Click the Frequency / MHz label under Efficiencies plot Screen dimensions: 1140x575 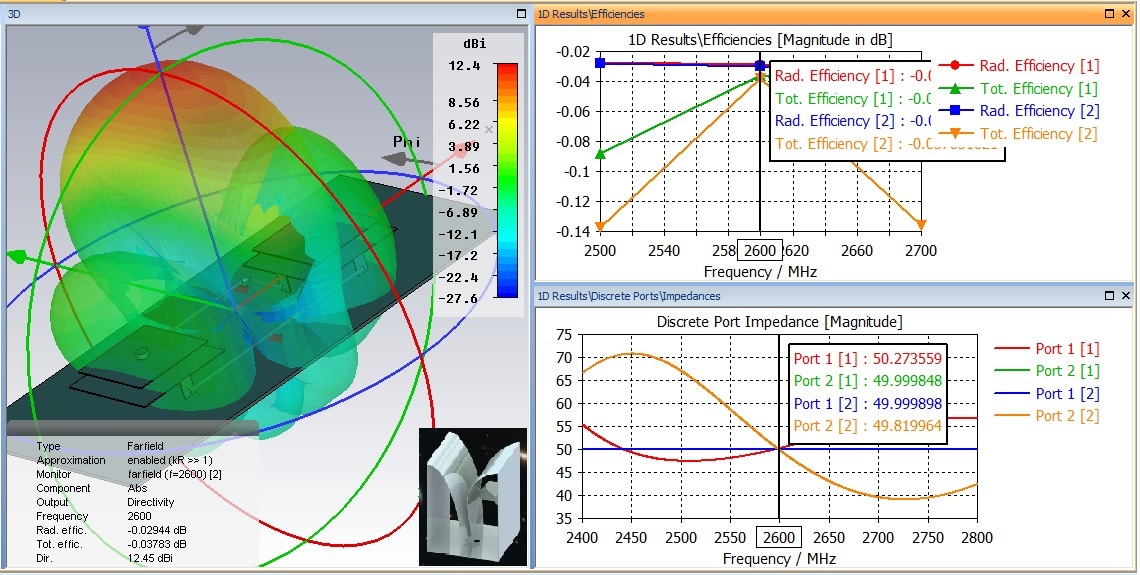(x=760, y=272)
